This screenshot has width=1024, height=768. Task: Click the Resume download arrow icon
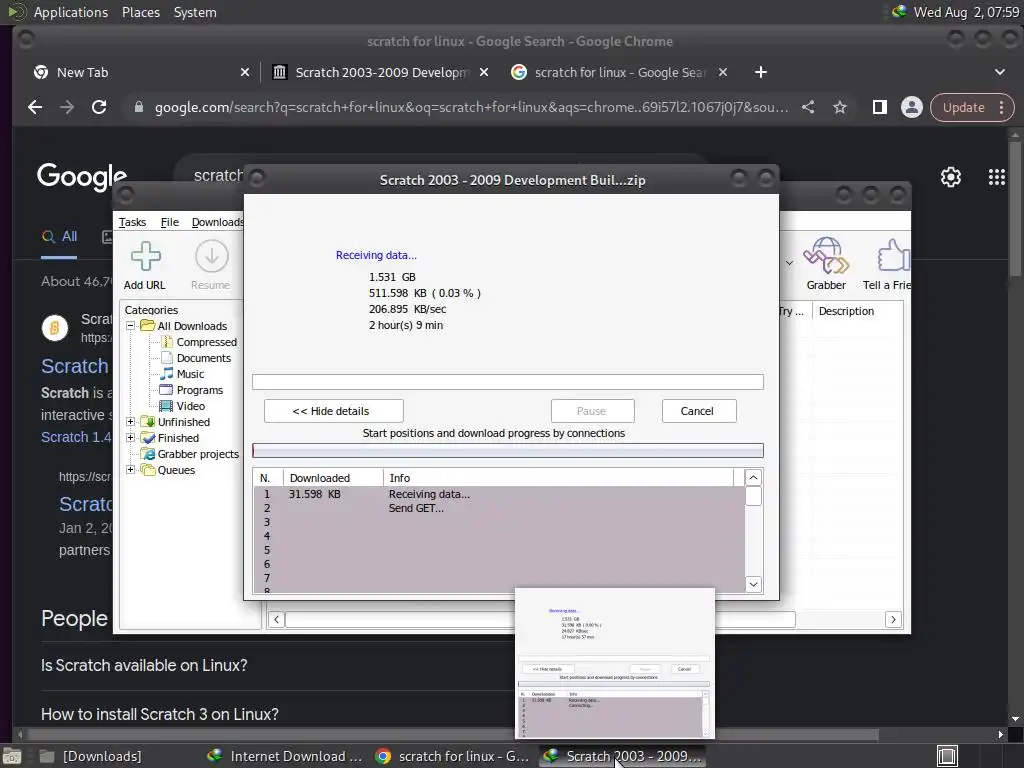click(x=212, y=256)
